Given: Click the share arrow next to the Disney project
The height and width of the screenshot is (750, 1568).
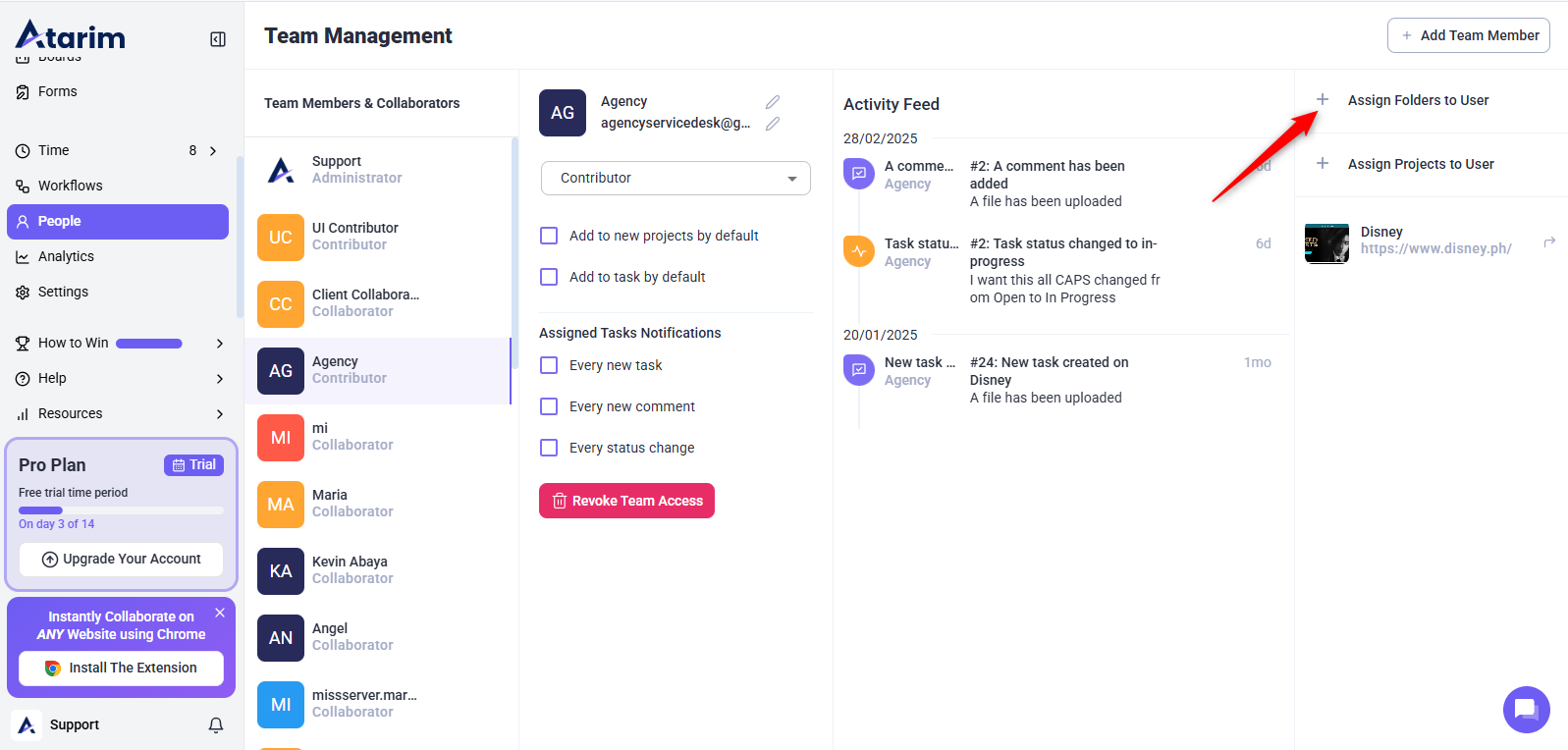Looking at the screenshot, I should click(1549, 241).
